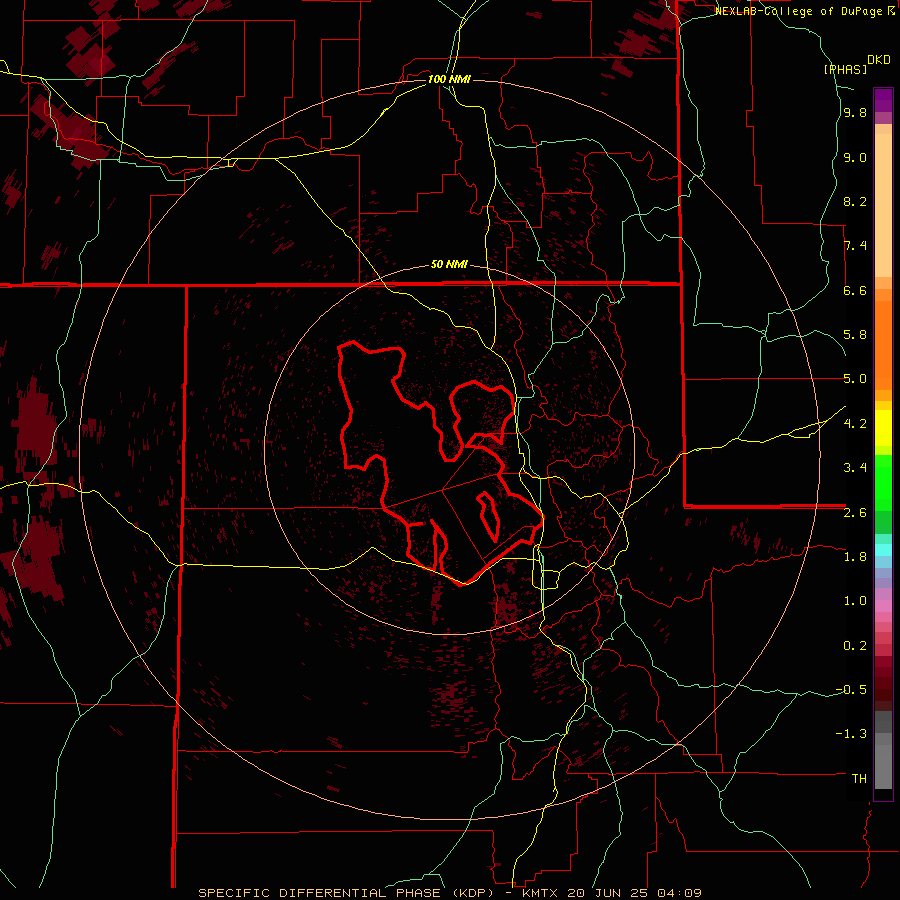Click the 6.6 value on the legend
The image size is (900, 900).
pos(855,290)
